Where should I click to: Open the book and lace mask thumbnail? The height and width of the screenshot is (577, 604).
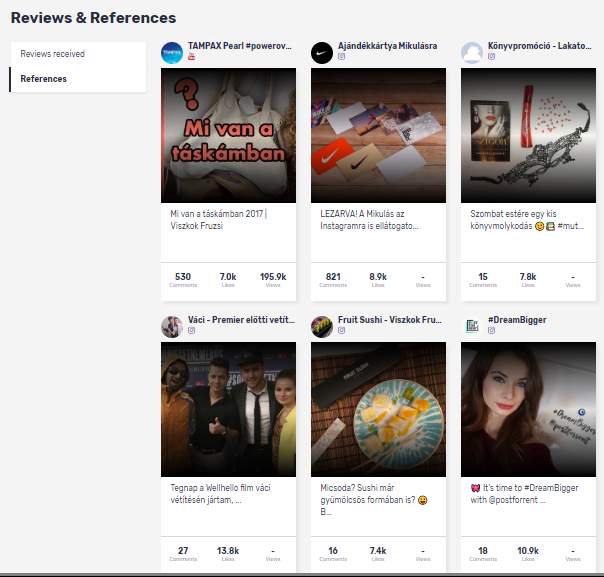coord(528,136)
